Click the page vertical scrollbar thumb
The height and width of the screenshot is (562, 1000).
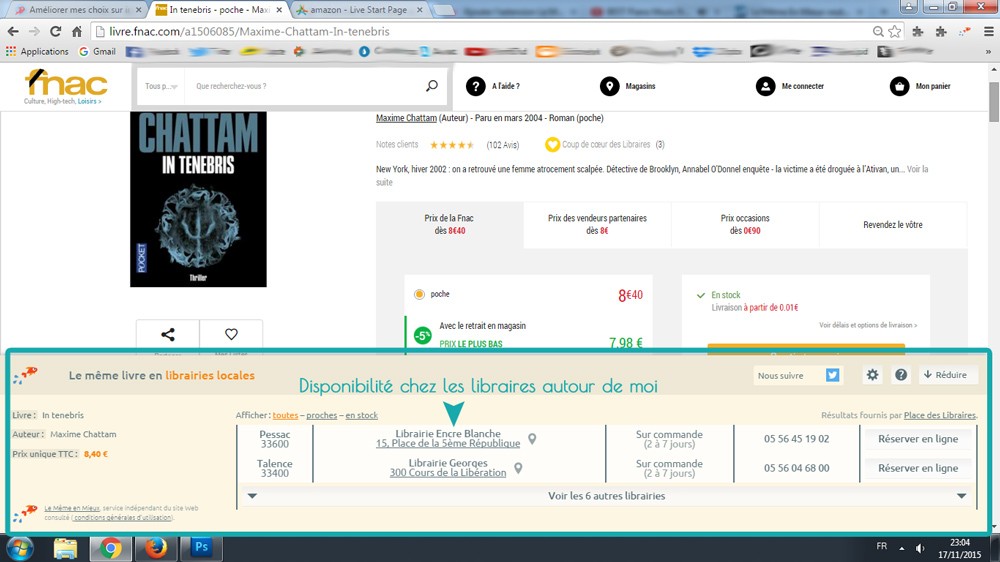(994, 102)
